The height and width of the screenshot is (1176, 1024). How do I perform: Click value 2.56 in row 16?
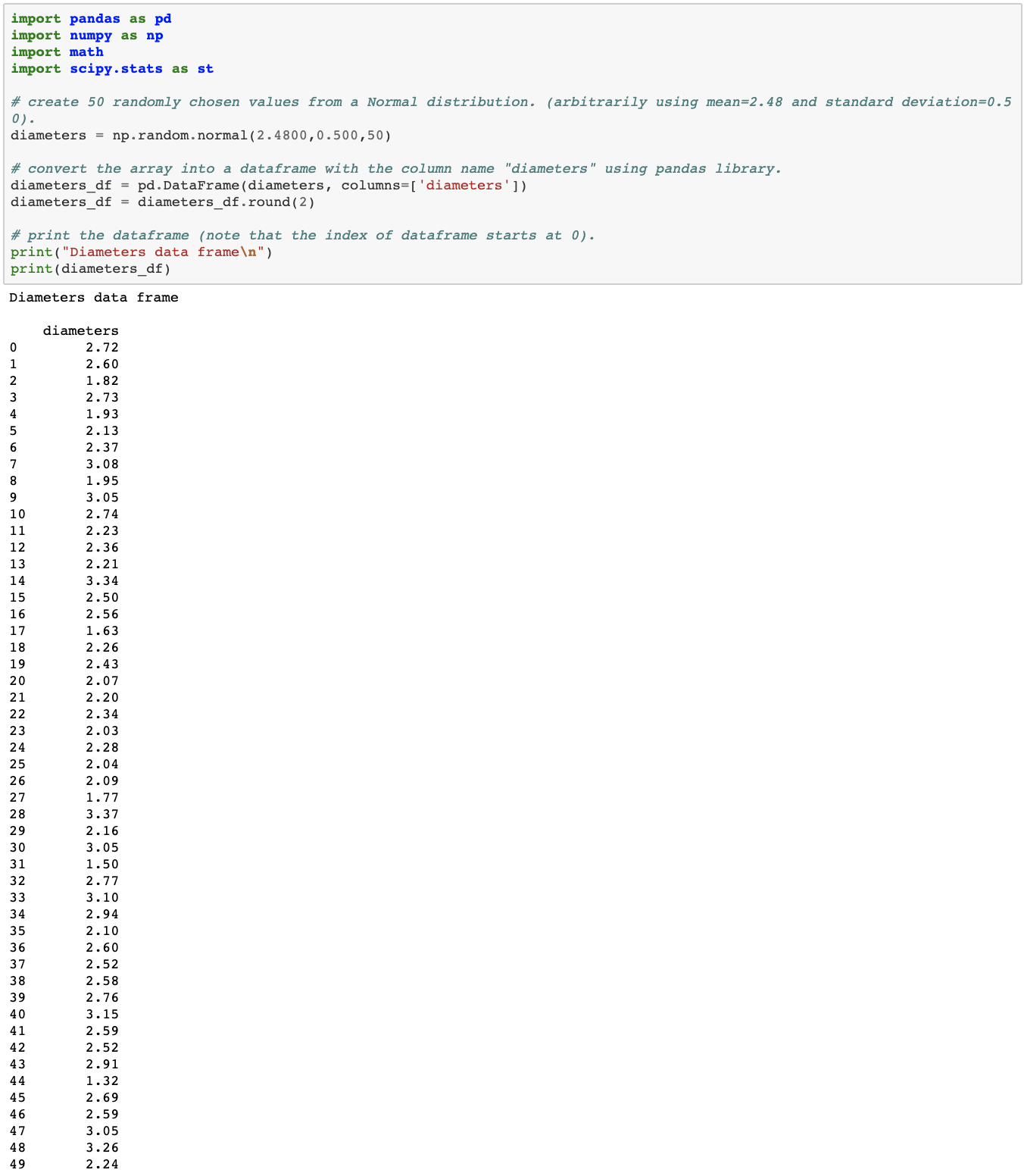[102, 615]
